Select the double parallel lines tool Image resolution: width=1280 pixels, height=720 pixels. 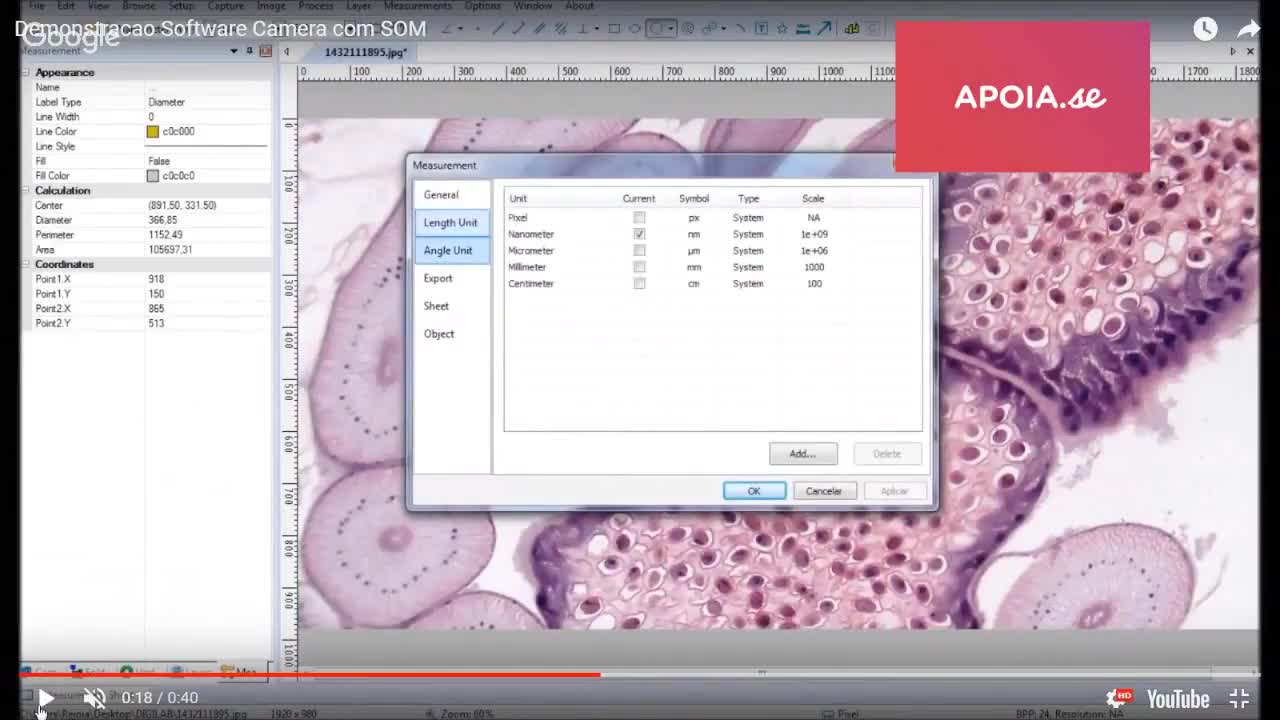tap(561, 29)
